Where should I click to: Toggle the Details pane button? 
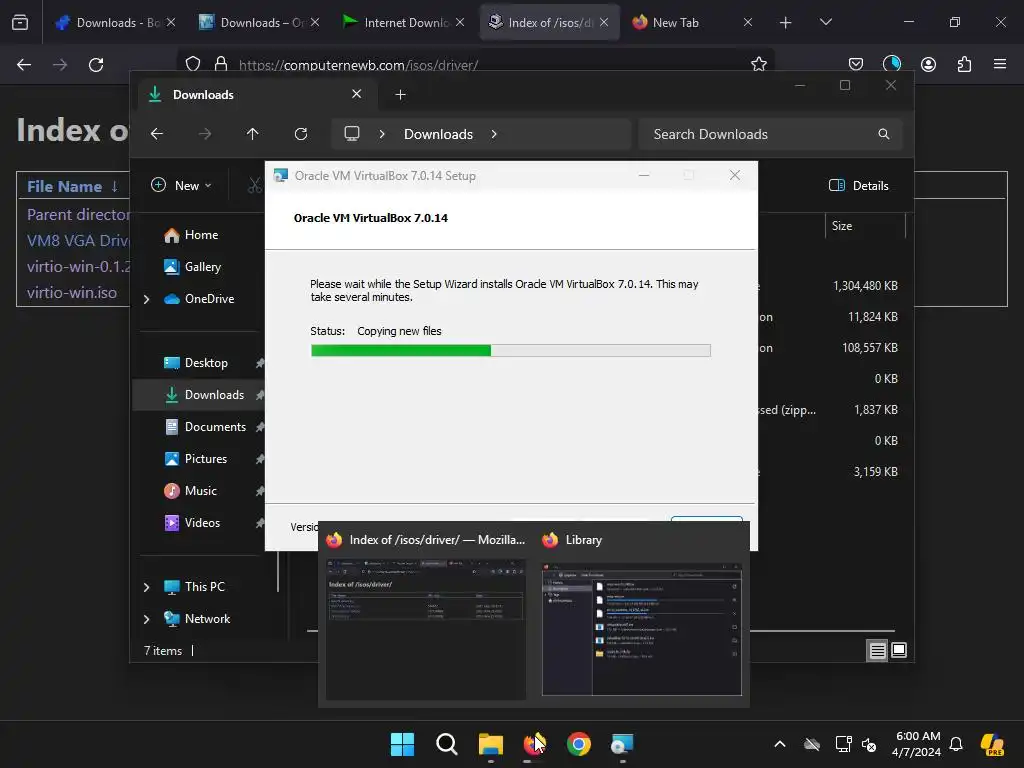858,185
